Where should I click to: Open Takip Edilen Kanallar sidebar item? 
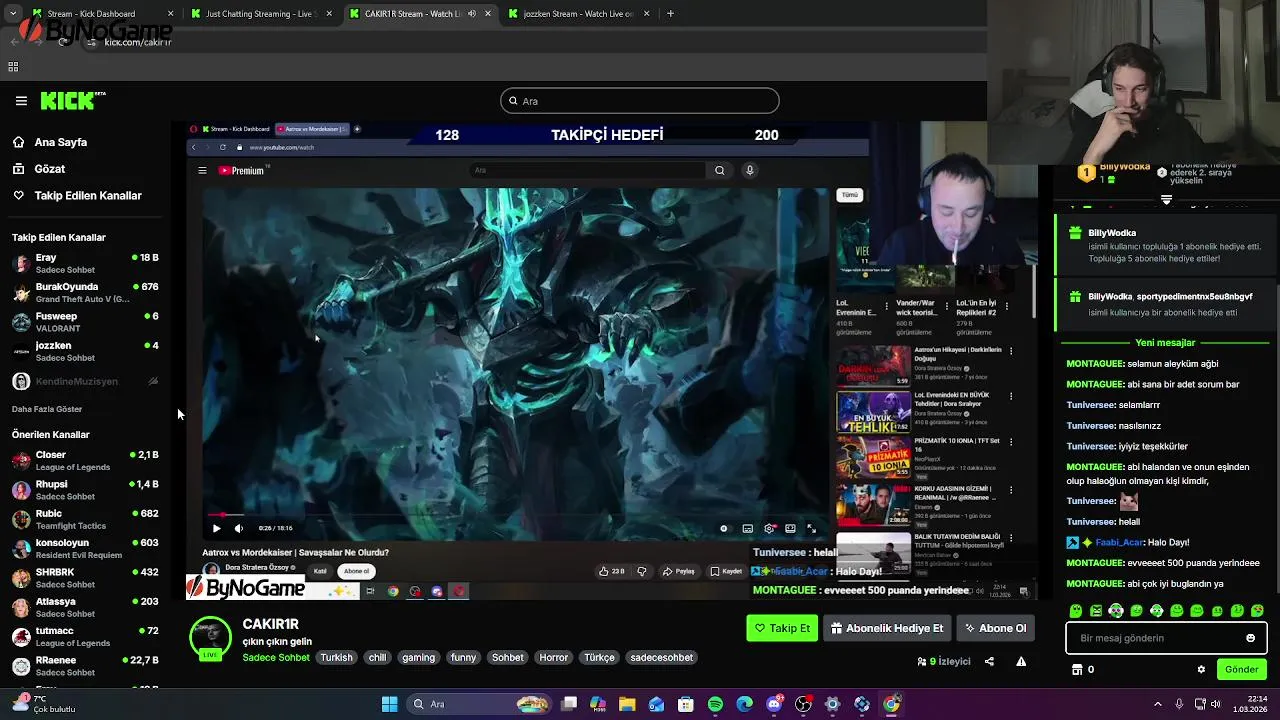tap(77, 195)
